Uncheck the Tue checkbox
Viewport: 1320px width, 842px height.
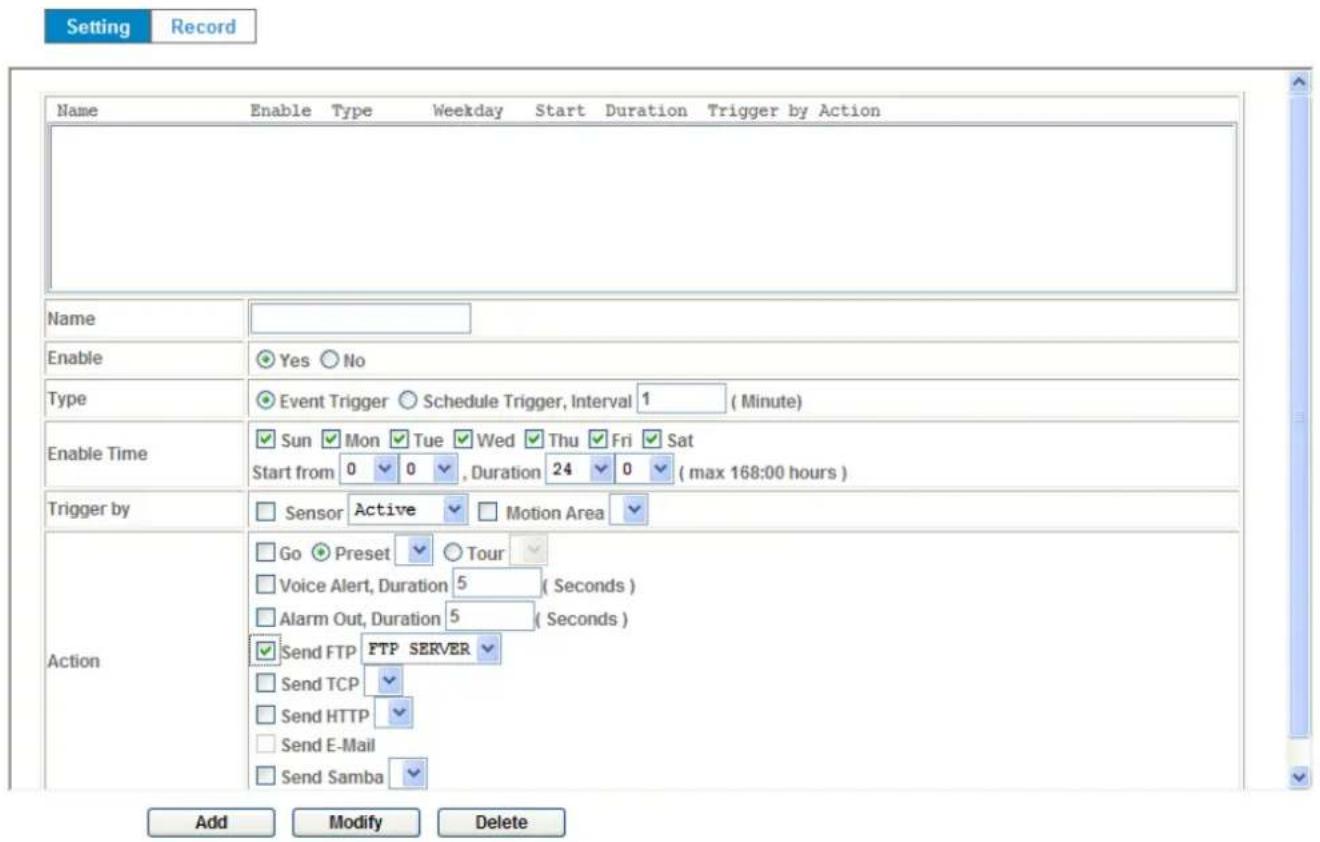coord(398,440)
